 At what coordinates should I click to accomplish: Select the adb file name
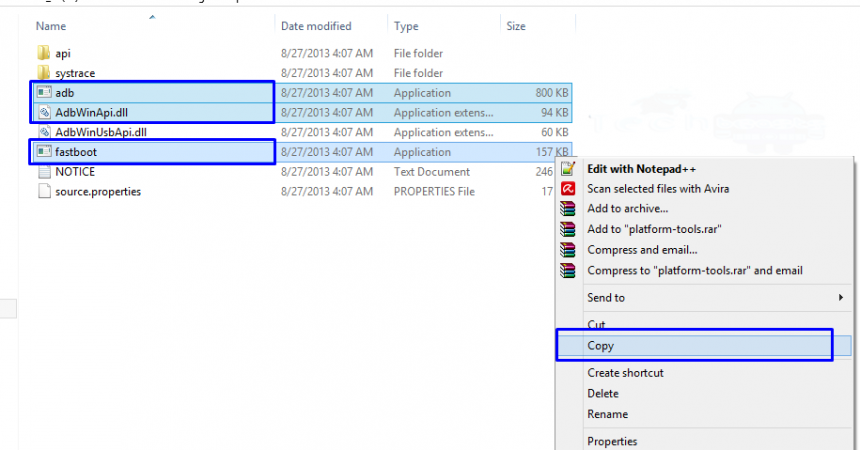(65, 93)
